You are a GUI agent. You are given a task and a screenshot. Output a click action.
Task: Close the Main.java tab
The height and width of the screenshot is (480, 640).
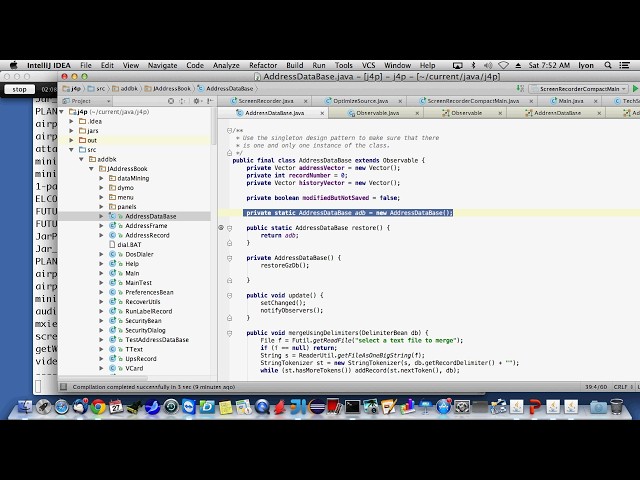(x=596, y=101)
